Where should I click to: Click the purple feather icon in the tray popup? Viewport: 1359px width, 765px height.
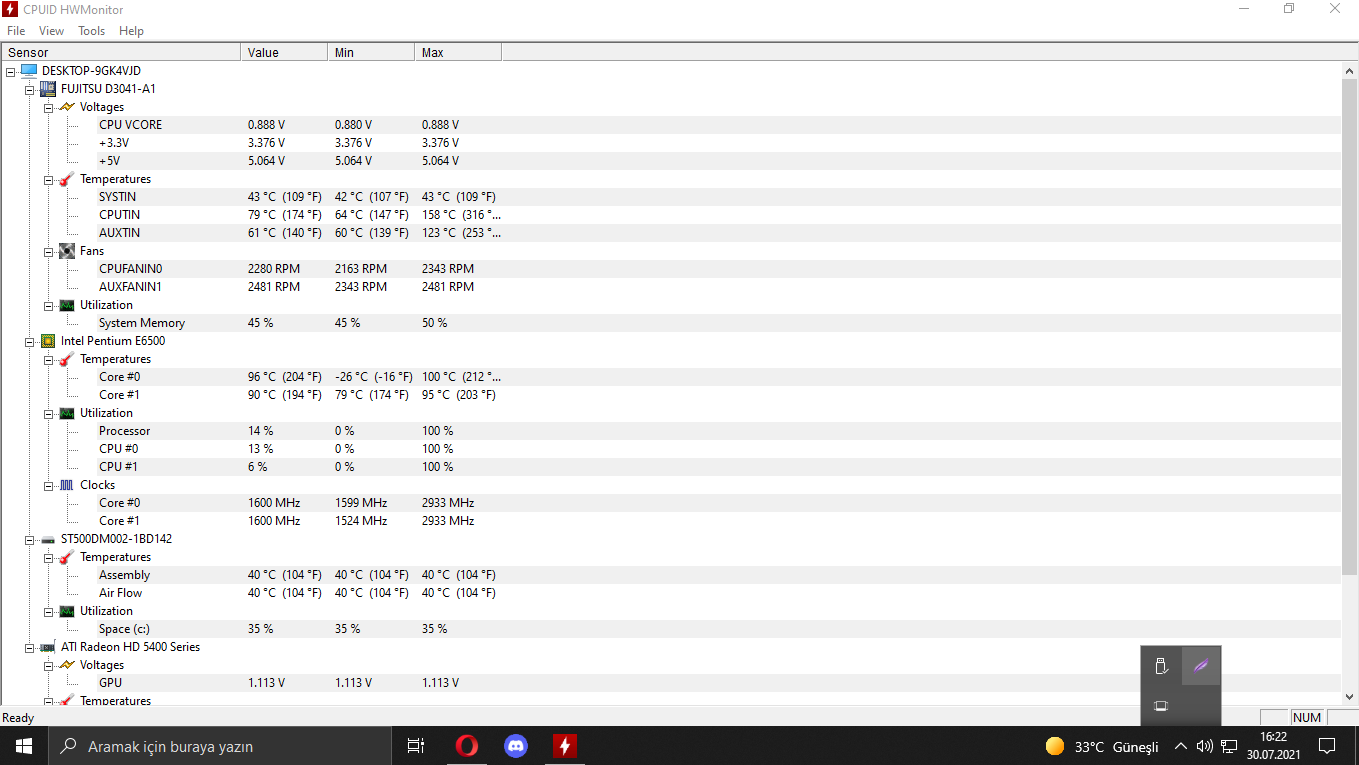(x=1201, y=666)
